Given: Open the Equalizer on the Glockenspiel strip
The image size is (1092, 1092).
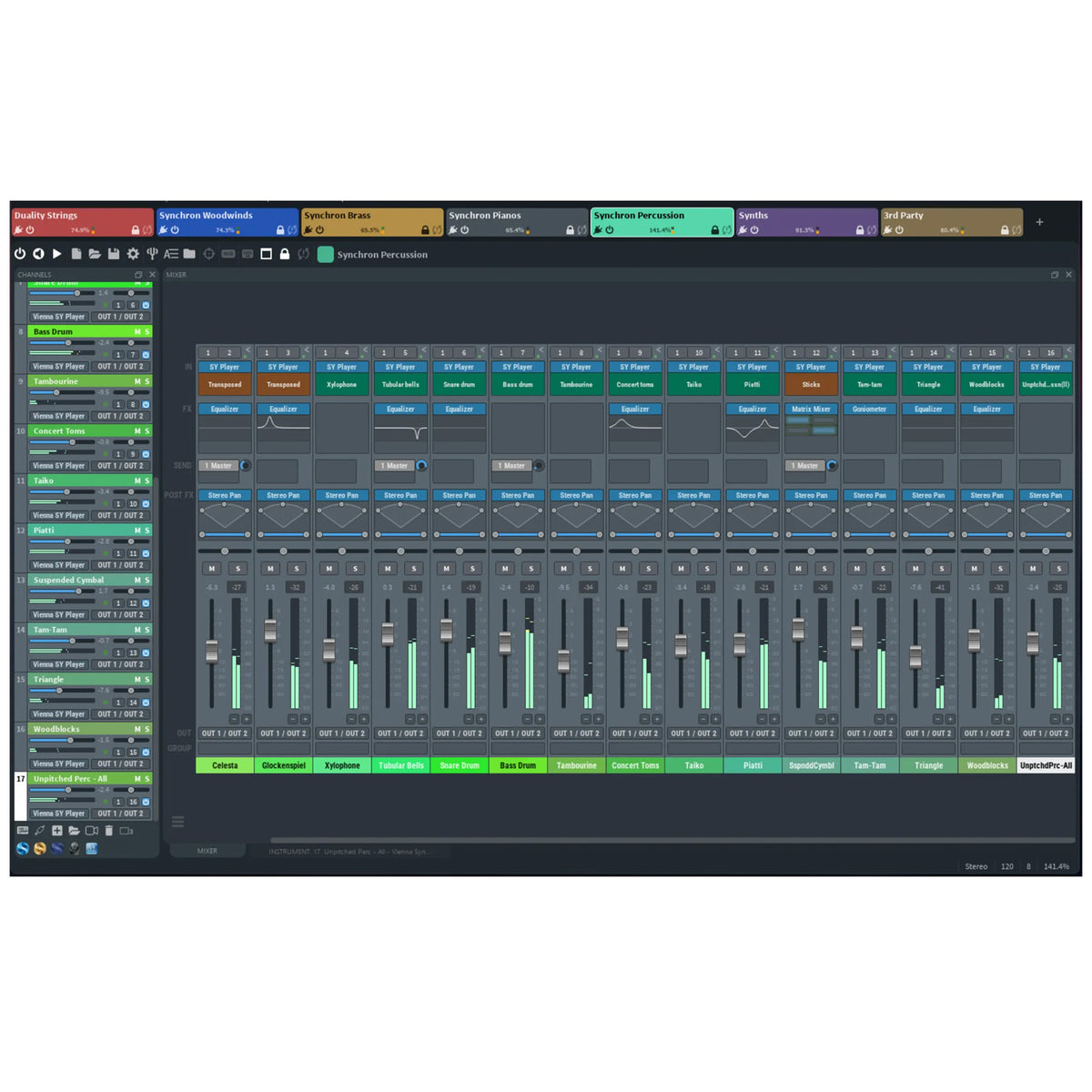Looking at the screenshot, I should (283, 409).
